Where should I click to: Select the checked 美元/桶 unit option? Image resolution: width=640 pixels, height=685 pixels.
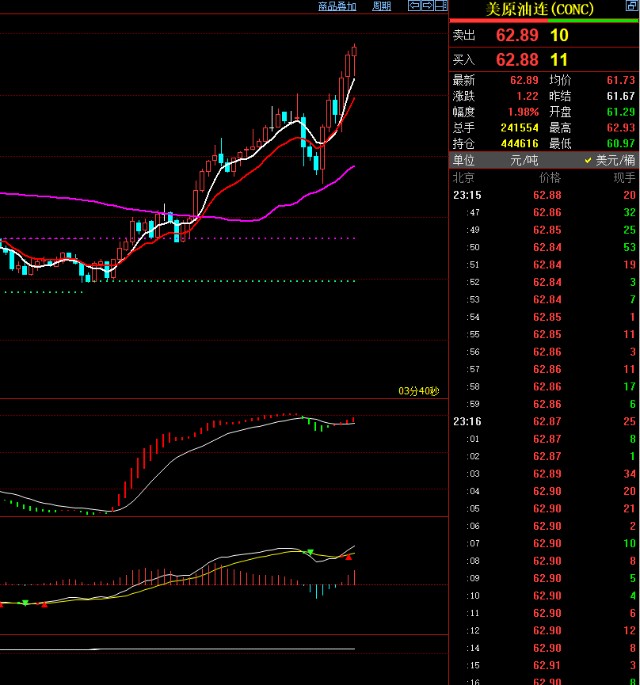[x=609, y=160]
